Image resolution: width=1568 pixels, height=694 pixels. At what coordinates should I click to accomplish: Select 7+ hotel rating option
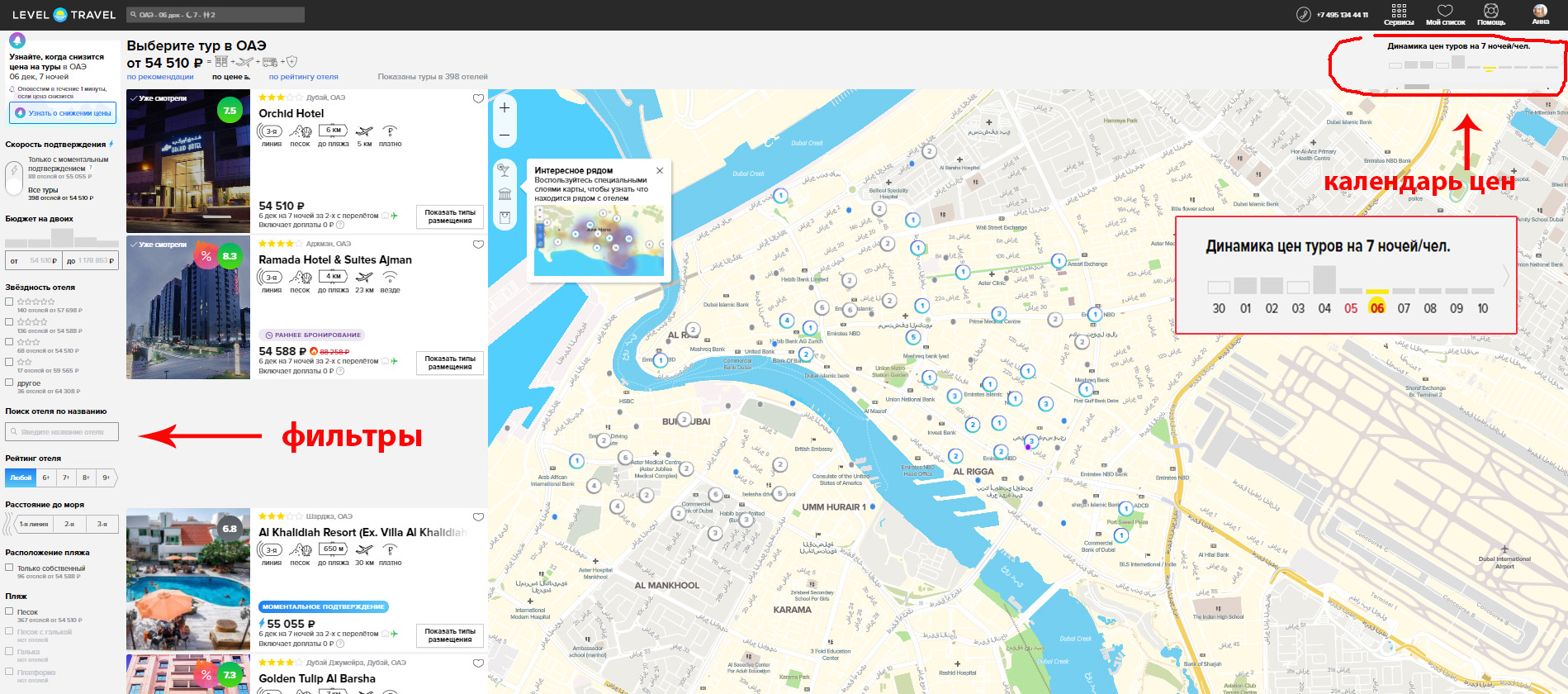pos(66,478)
